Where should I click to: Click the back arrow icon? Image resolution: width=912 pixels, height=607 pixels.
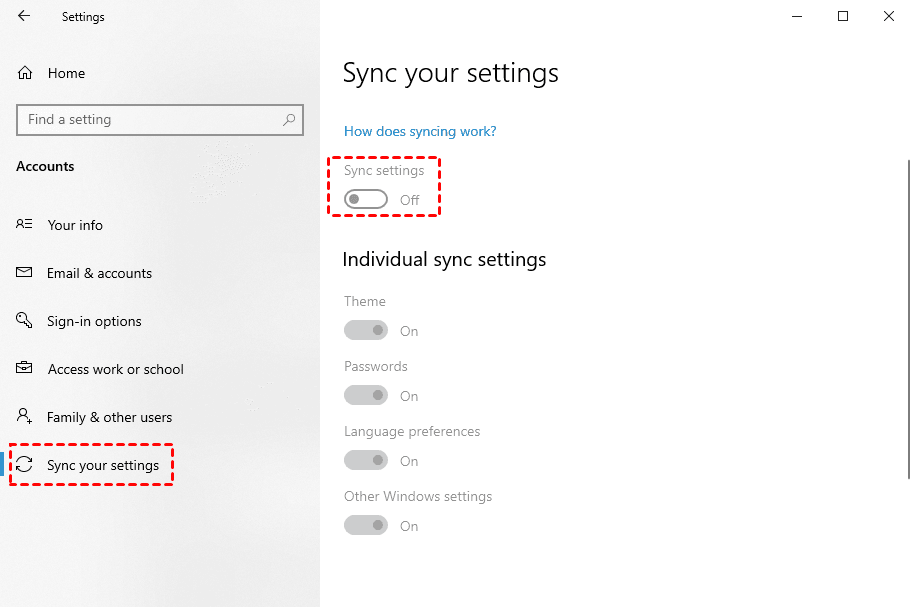coord(24,16)
